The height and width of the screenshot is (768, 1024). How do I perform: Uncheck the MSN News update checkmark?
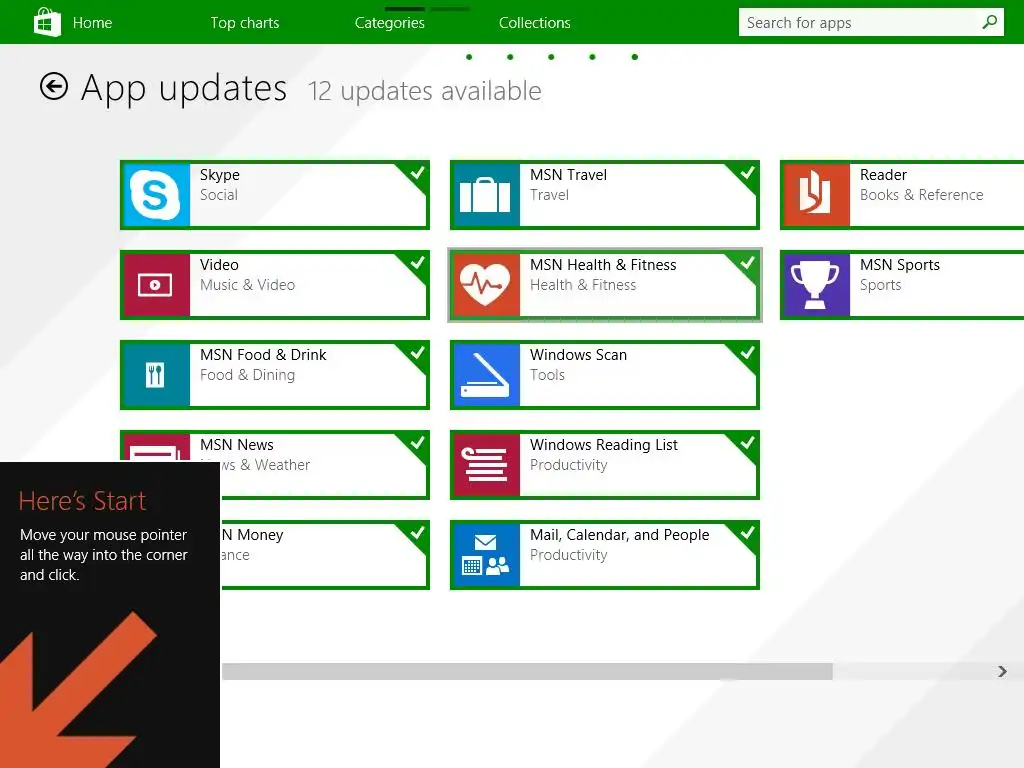[x=417, y=443]
